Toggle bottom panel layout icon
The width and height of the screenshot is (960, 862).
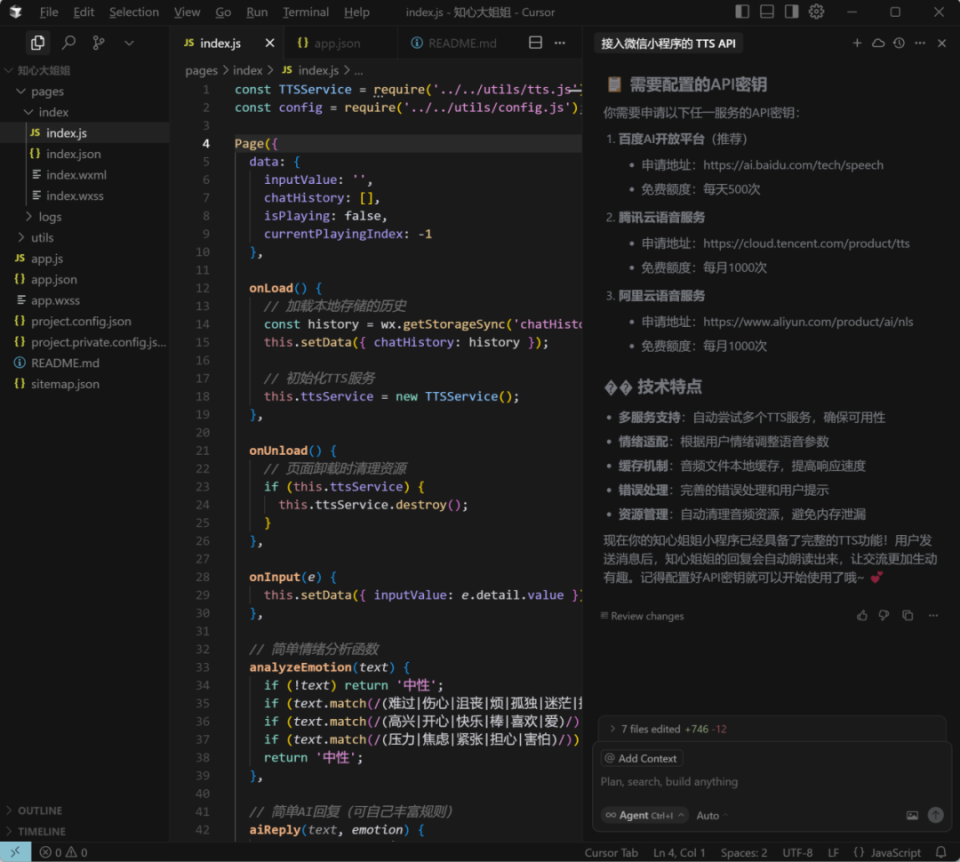(767, 12)
